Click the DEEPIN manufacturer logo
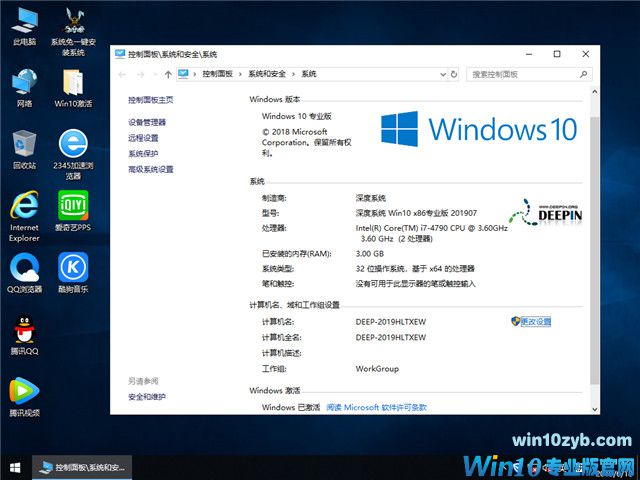 coord(546,212)
